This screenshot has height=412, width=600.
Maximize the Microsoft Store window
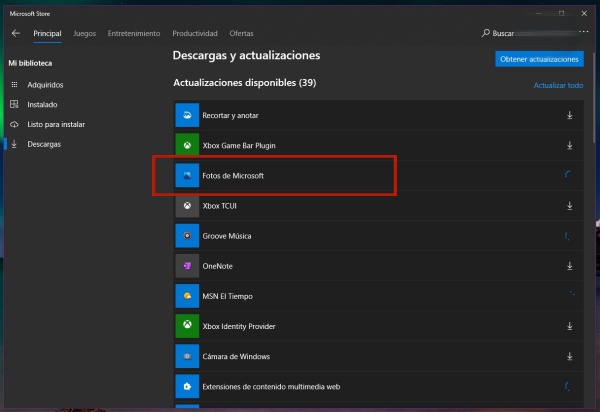coord(561,13)
